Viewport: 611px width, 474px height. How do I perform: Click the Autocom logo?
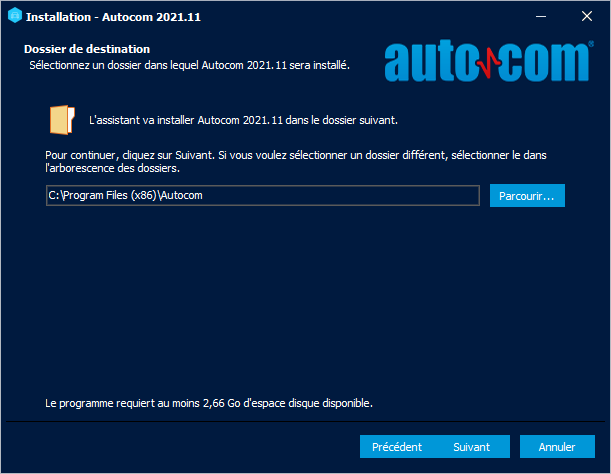[x=489, y=60]
